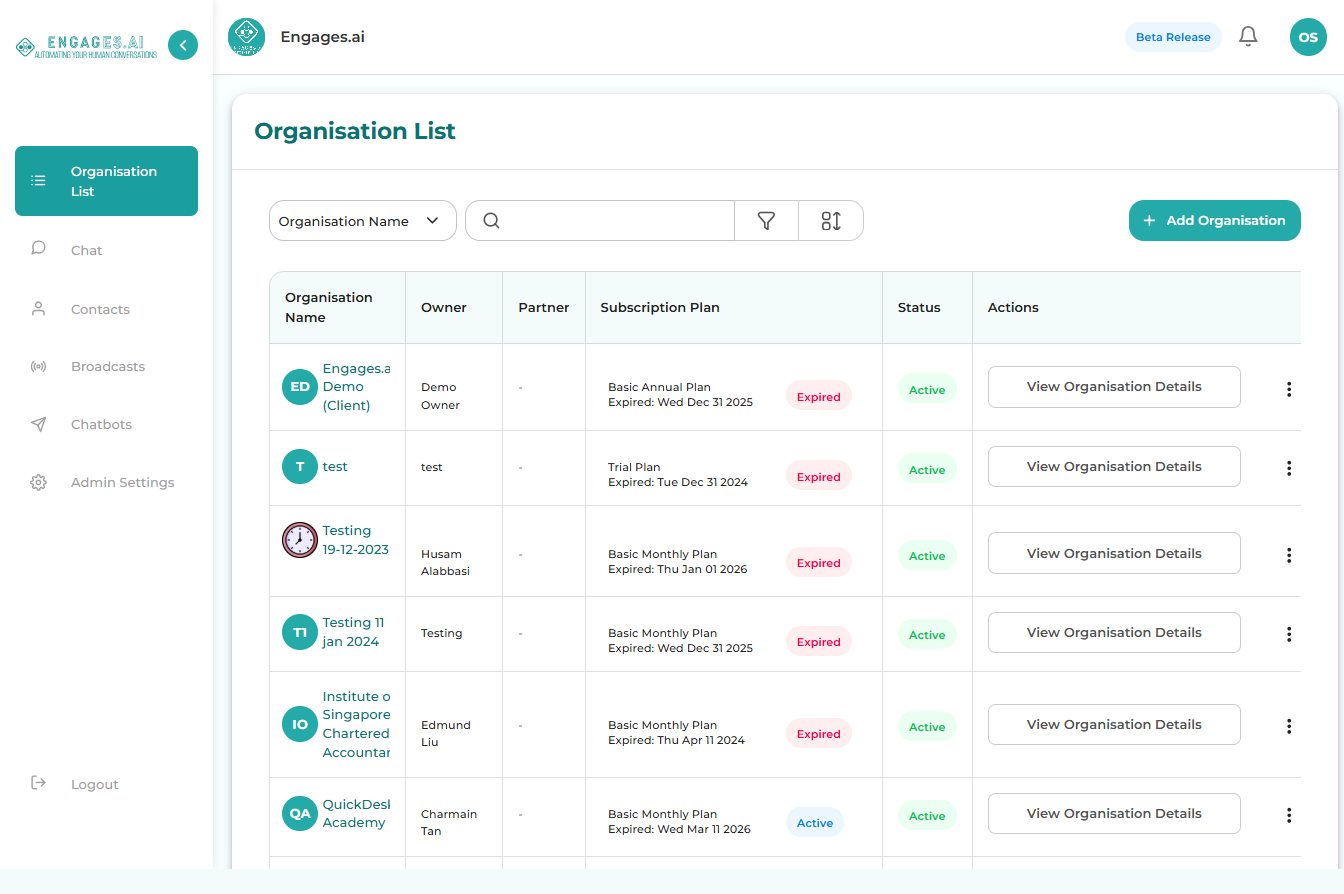This screenshot has width=1344, height=894.
Task: Click the Subscription Plan column header
Action: (x=660, y=308)
